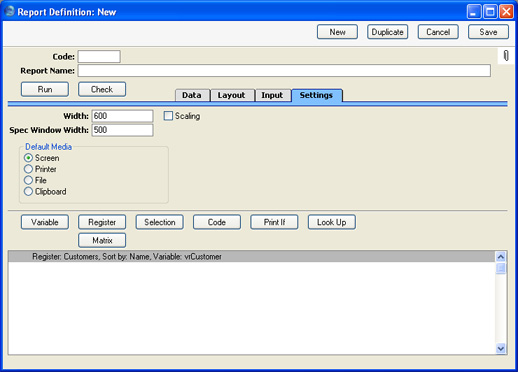This screenshot has width=518, height=372.
Task: Click the New button
Action: tap(337, 32)
